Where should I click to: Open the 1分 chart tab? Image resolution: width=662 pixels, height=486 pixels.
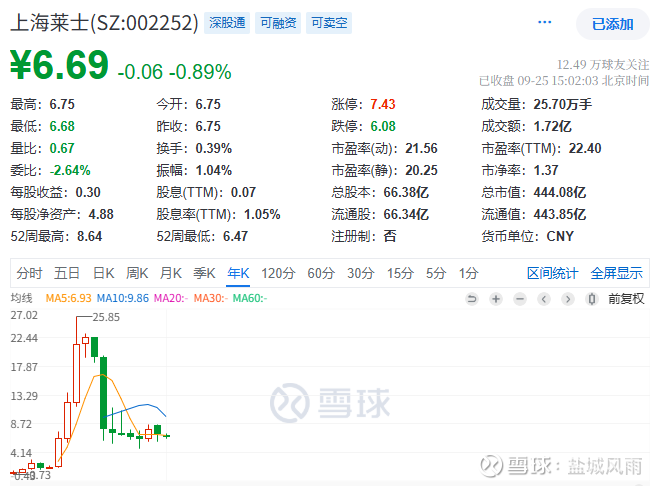pyautogui.click(x=468, y=273)
